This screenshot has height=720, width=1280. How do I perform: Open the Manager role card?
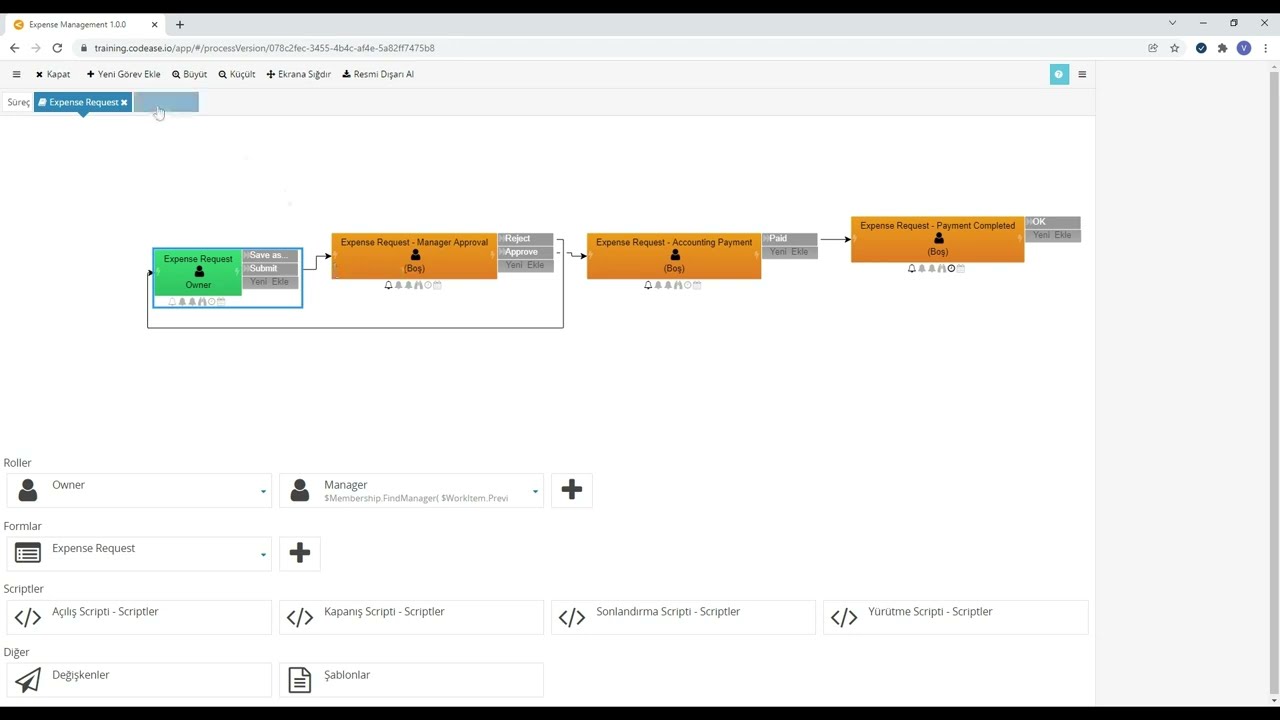coord(411,490)
